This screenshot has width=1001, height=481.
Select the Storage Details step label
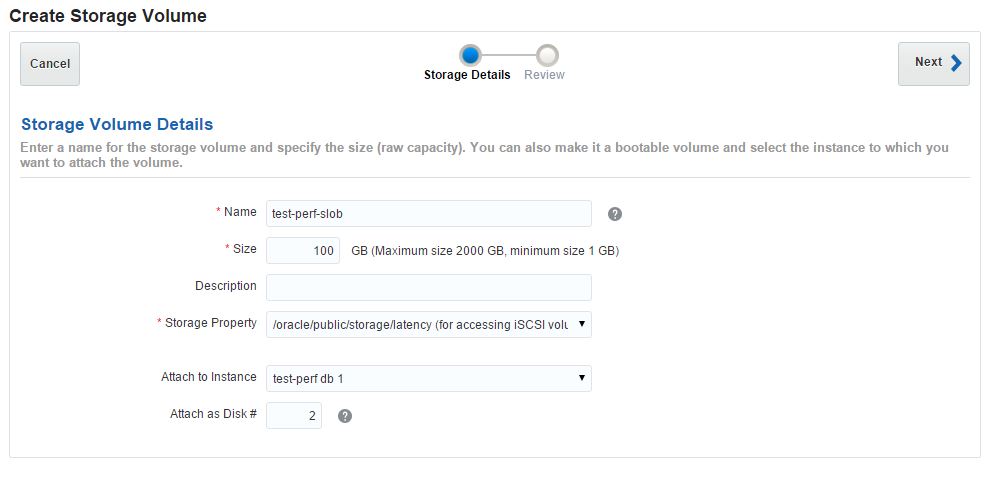tap(467, 75)
